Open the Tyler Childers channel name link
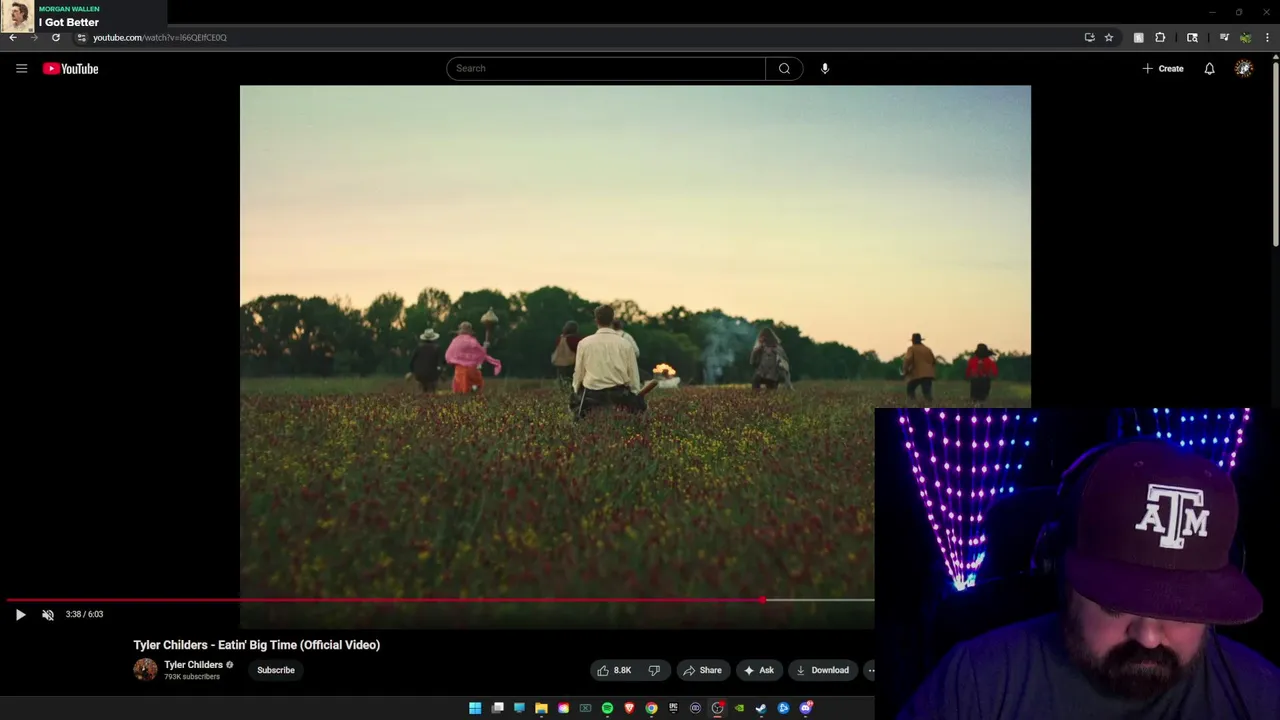The width and height of the screenshot is (1280, 720). click(x=193, y=665)
